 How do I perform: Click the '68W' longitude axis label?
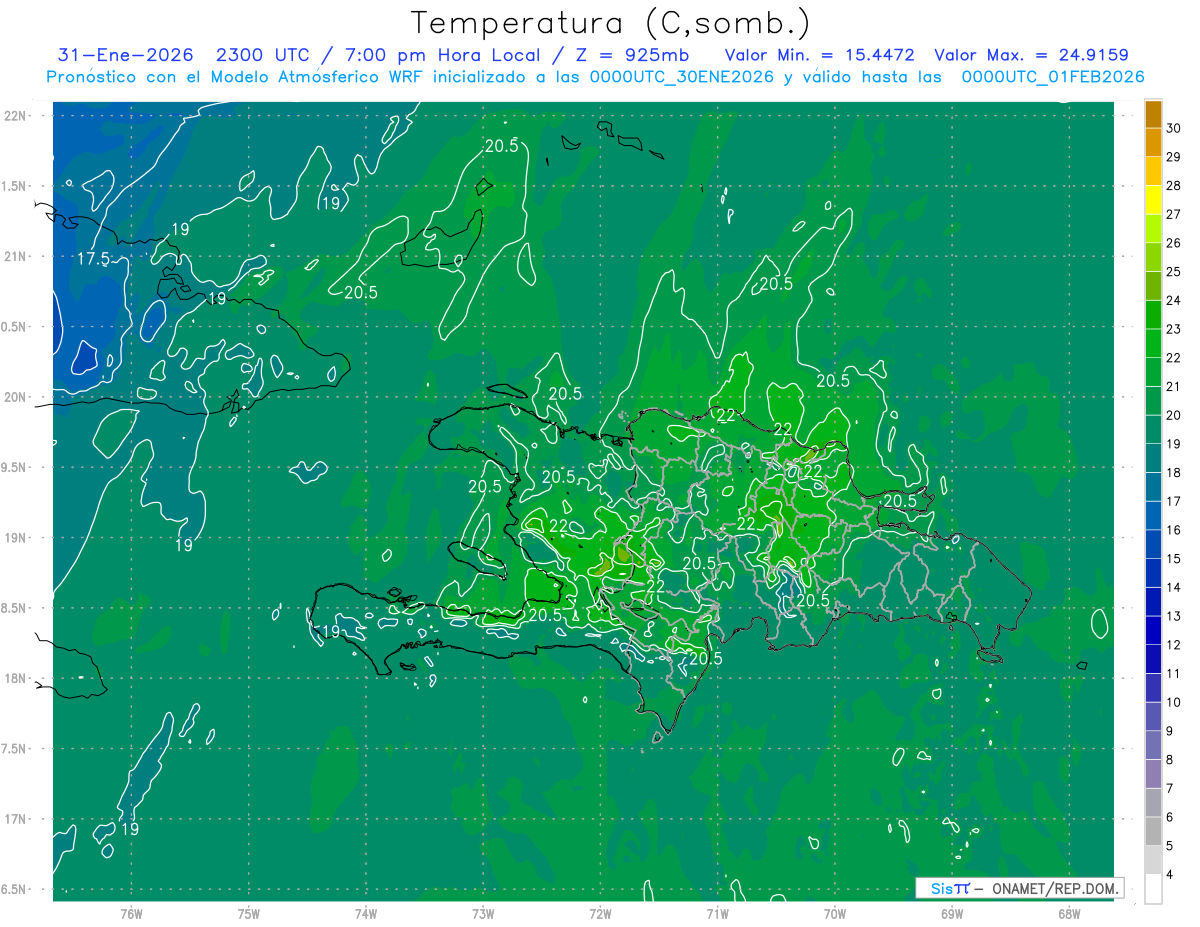[x=1068, y=913]
